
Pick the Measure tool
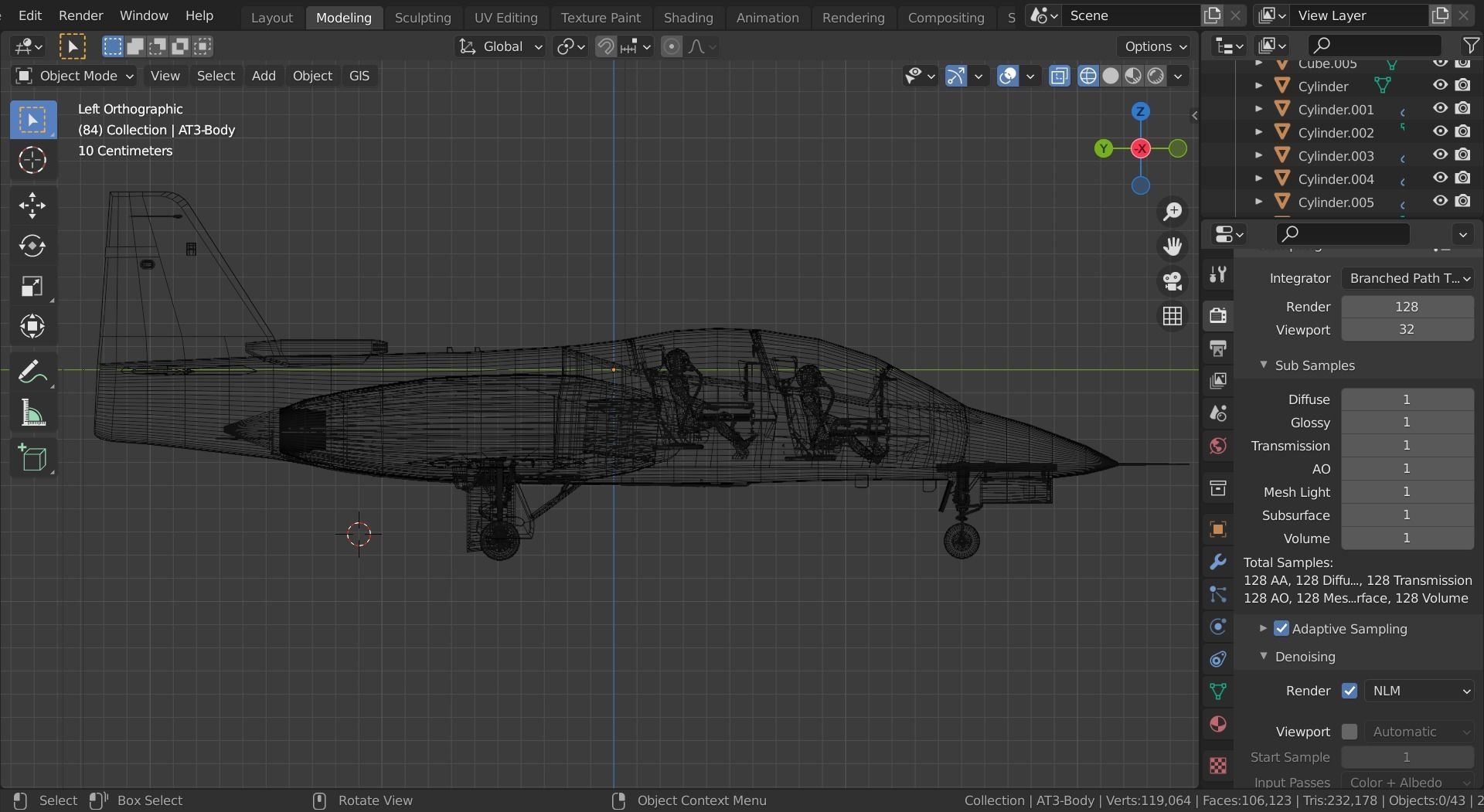pos(32,413)
